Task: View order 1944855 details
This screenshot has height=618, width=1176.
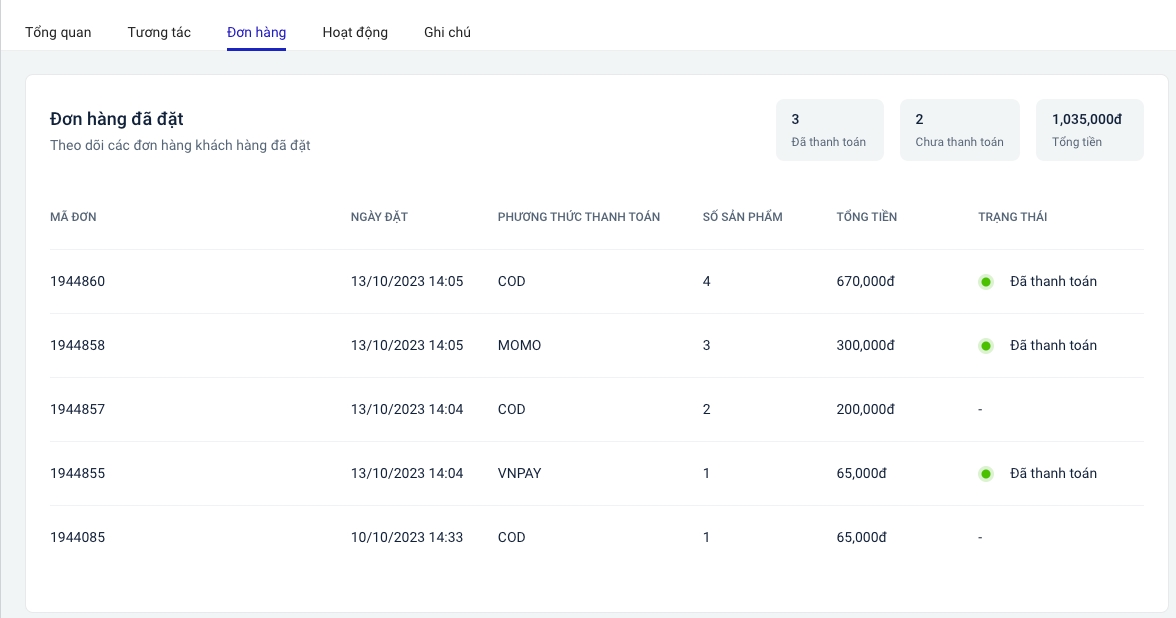Action: (x=78, y=473)
